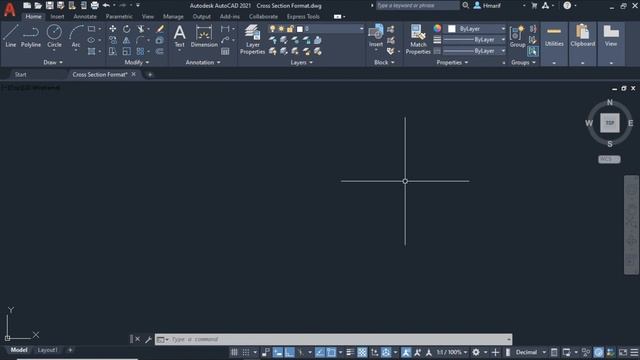Select the Dimension tool

(x=204, y=36)
